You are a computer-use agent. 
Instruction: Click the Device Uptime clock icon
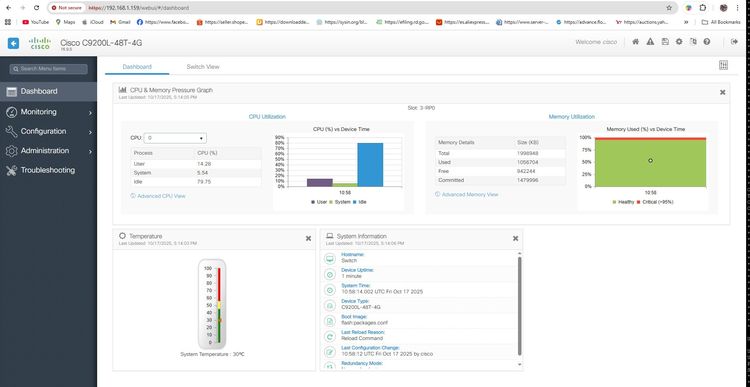[x=330, y=275]
